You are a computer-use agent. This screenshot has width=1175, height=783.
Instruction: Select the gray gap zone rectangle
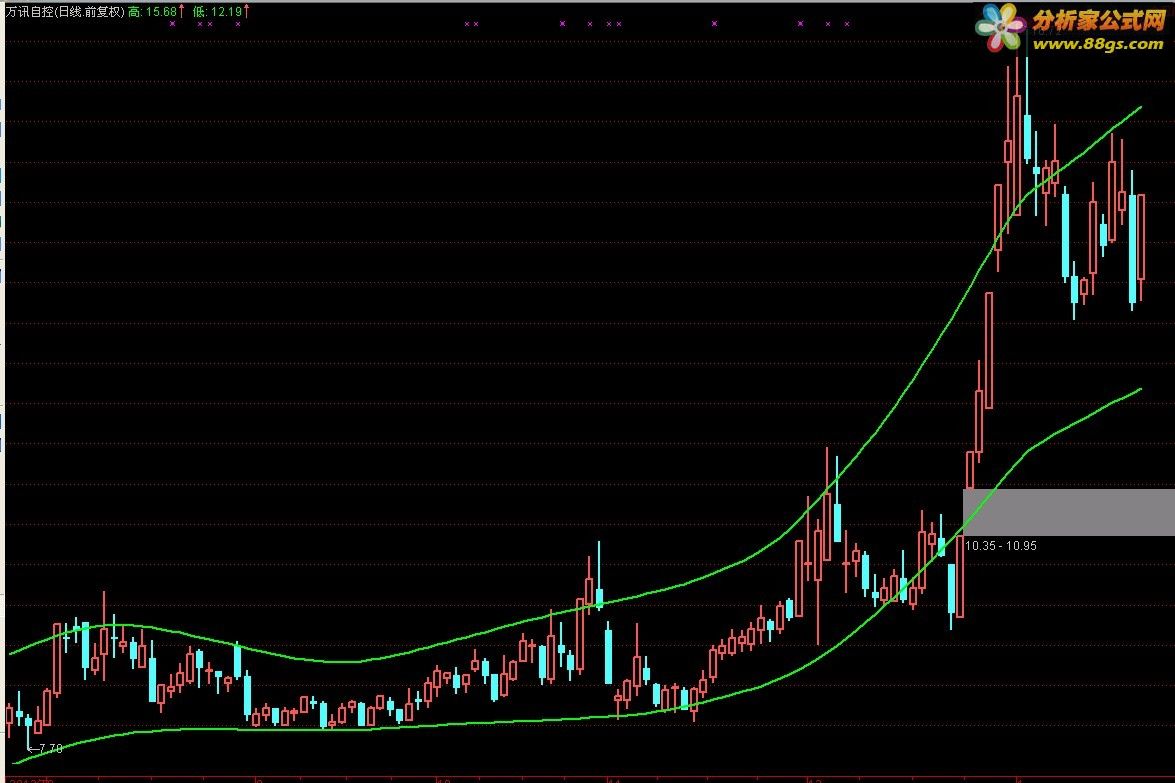click(1069, 513)
